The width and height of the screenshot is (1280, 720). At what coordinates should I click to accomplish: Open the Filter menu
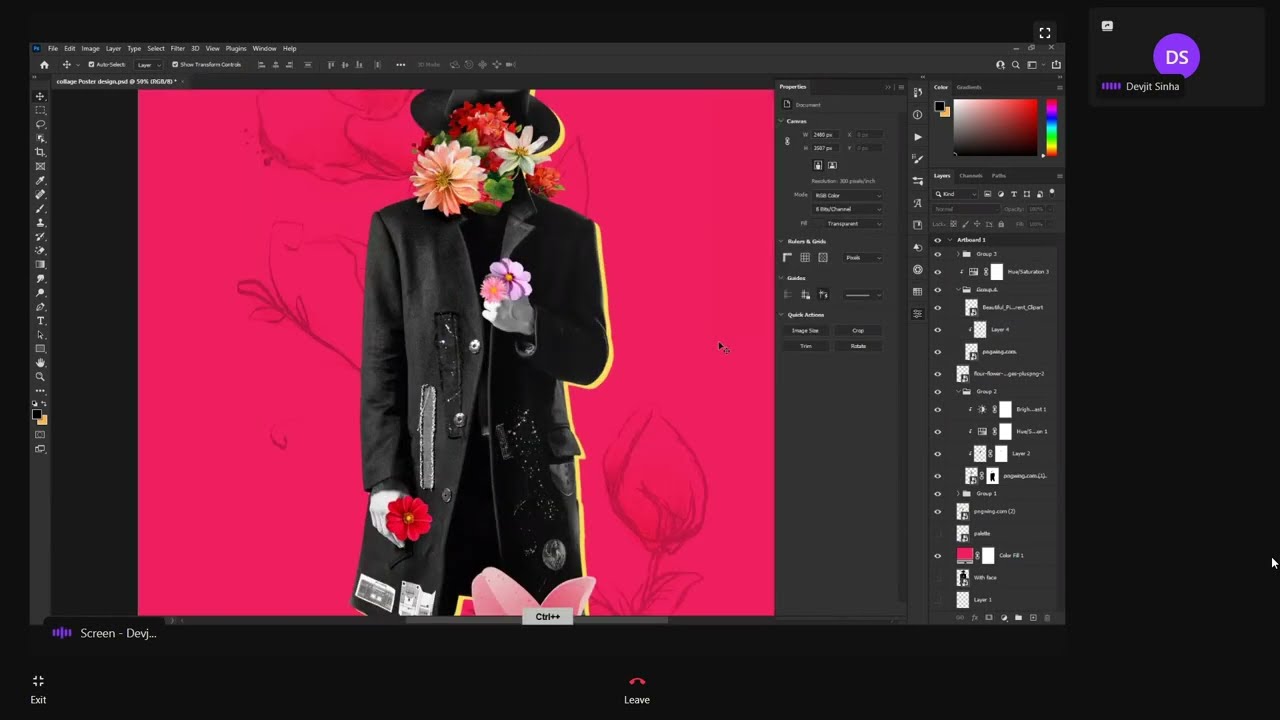click(177, 48)
